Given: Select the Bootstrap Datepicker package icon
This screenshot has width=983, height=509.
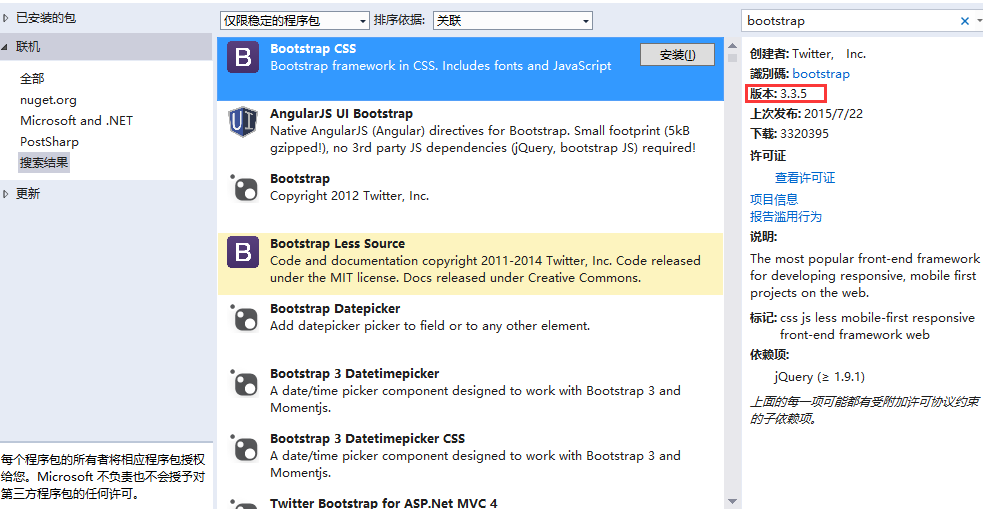Looking at the screenshot, I should click(243, 318).
